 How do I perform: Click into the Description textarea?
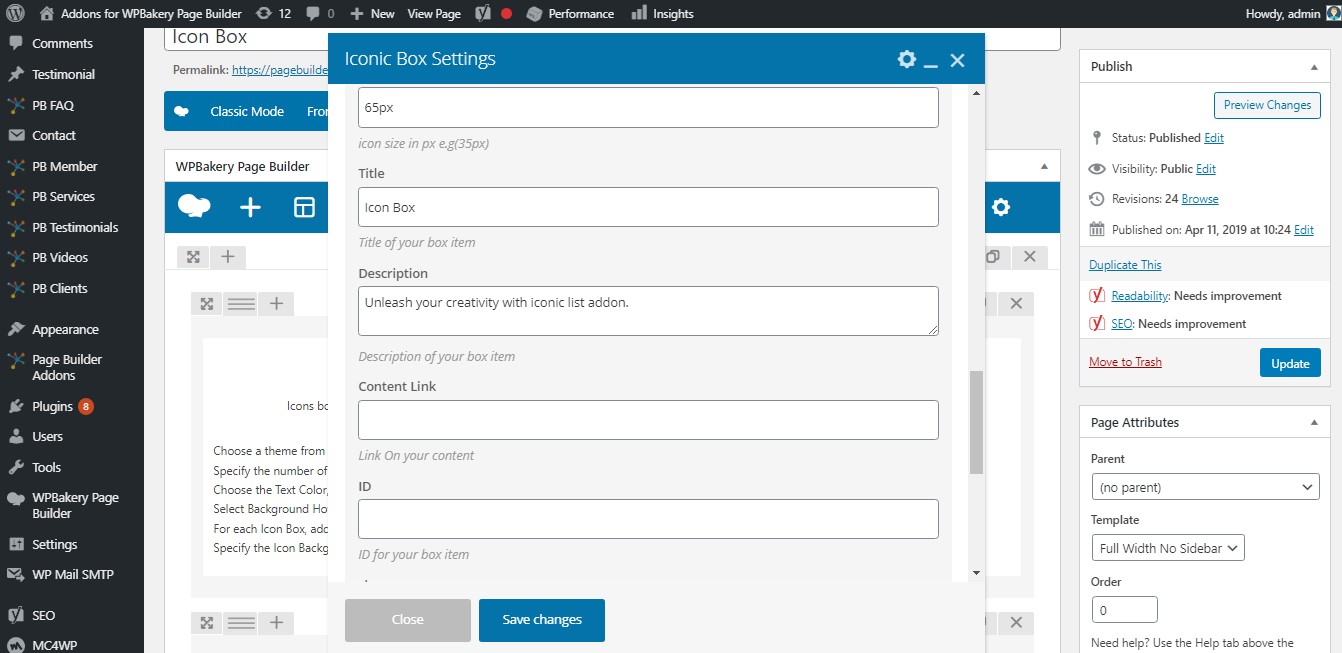click(x=648, y=311)
